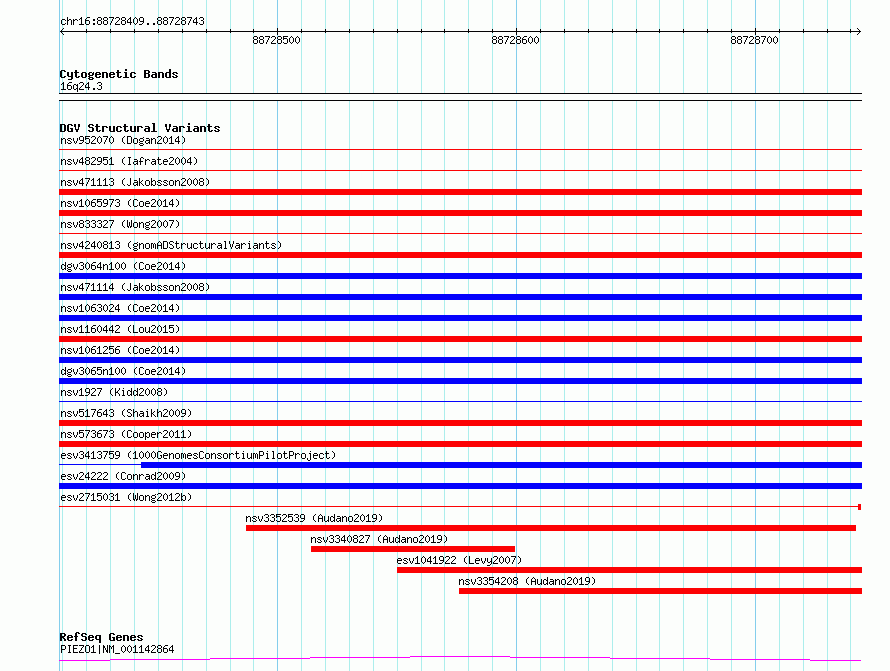The width and height of the screenshot is (890, 671).
Task: Click the red bar of nsv517643
Action: coord(460,423)
